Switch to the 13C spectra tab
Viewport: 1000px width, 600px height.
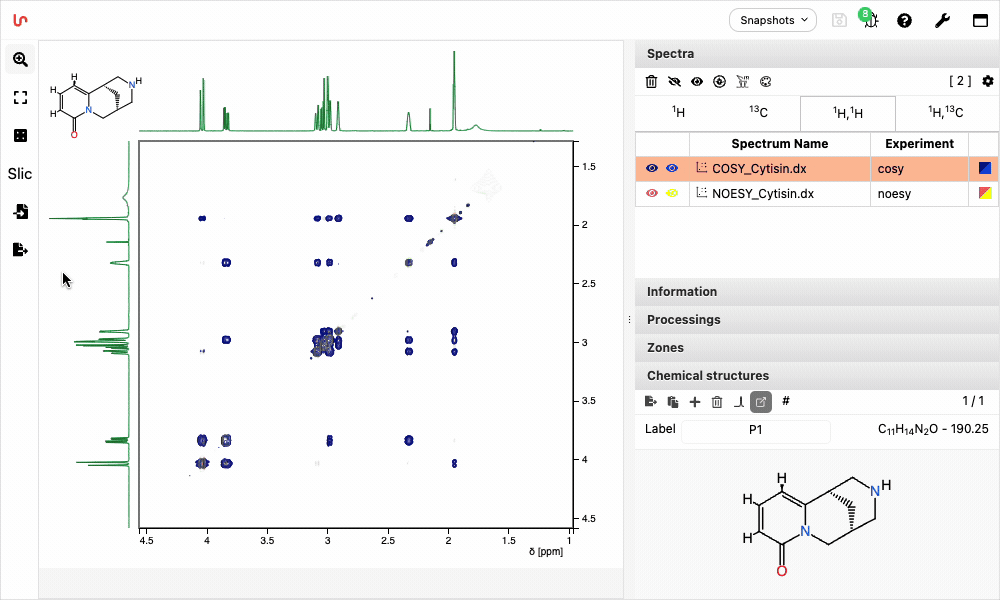(759, 113)
